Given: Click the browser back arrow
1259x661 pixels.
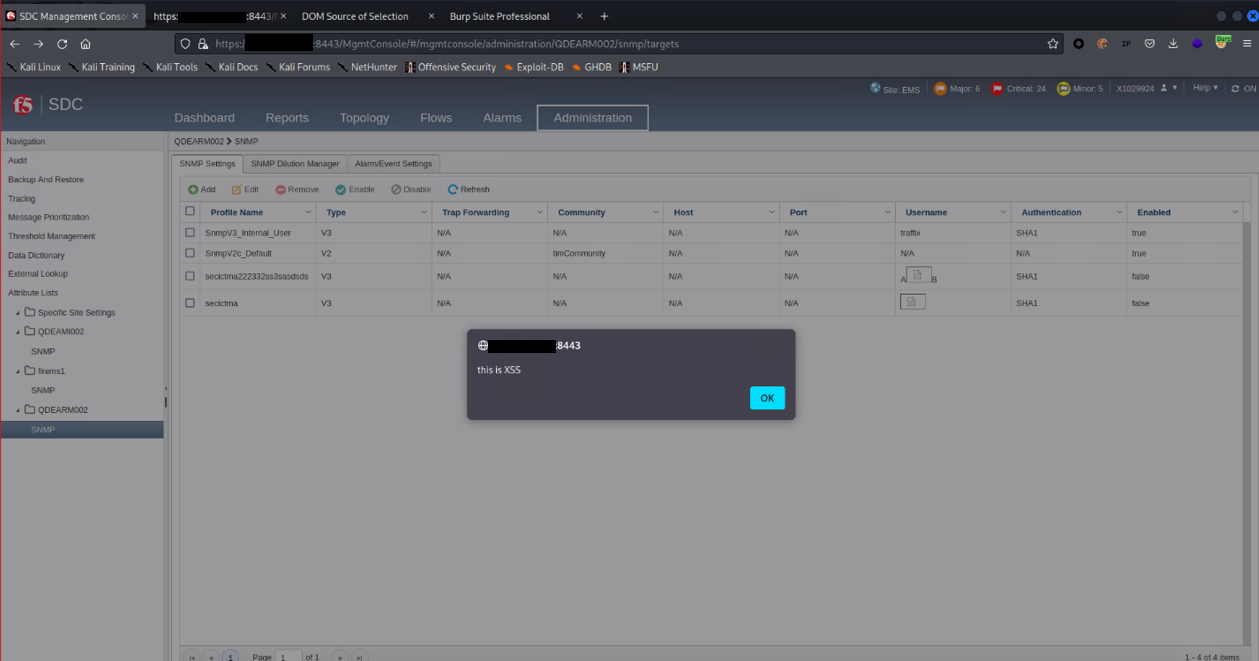Looking at the screenshot, I should [14, 44].
